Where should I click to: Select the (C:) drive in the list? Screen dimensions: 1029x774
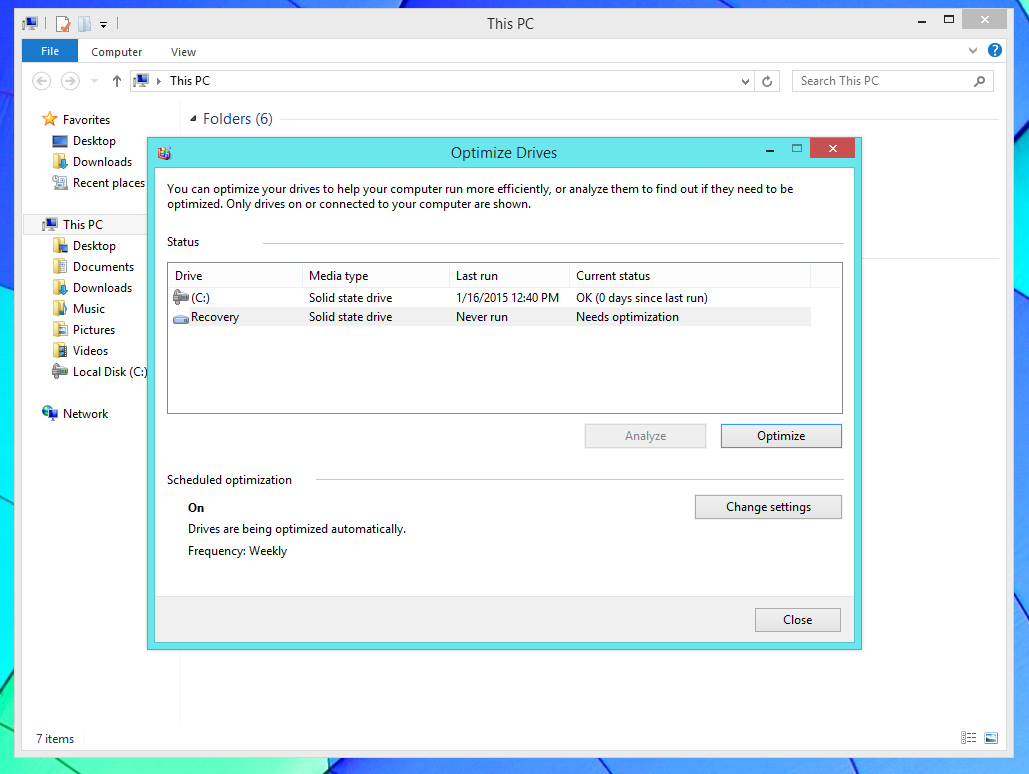200,298
